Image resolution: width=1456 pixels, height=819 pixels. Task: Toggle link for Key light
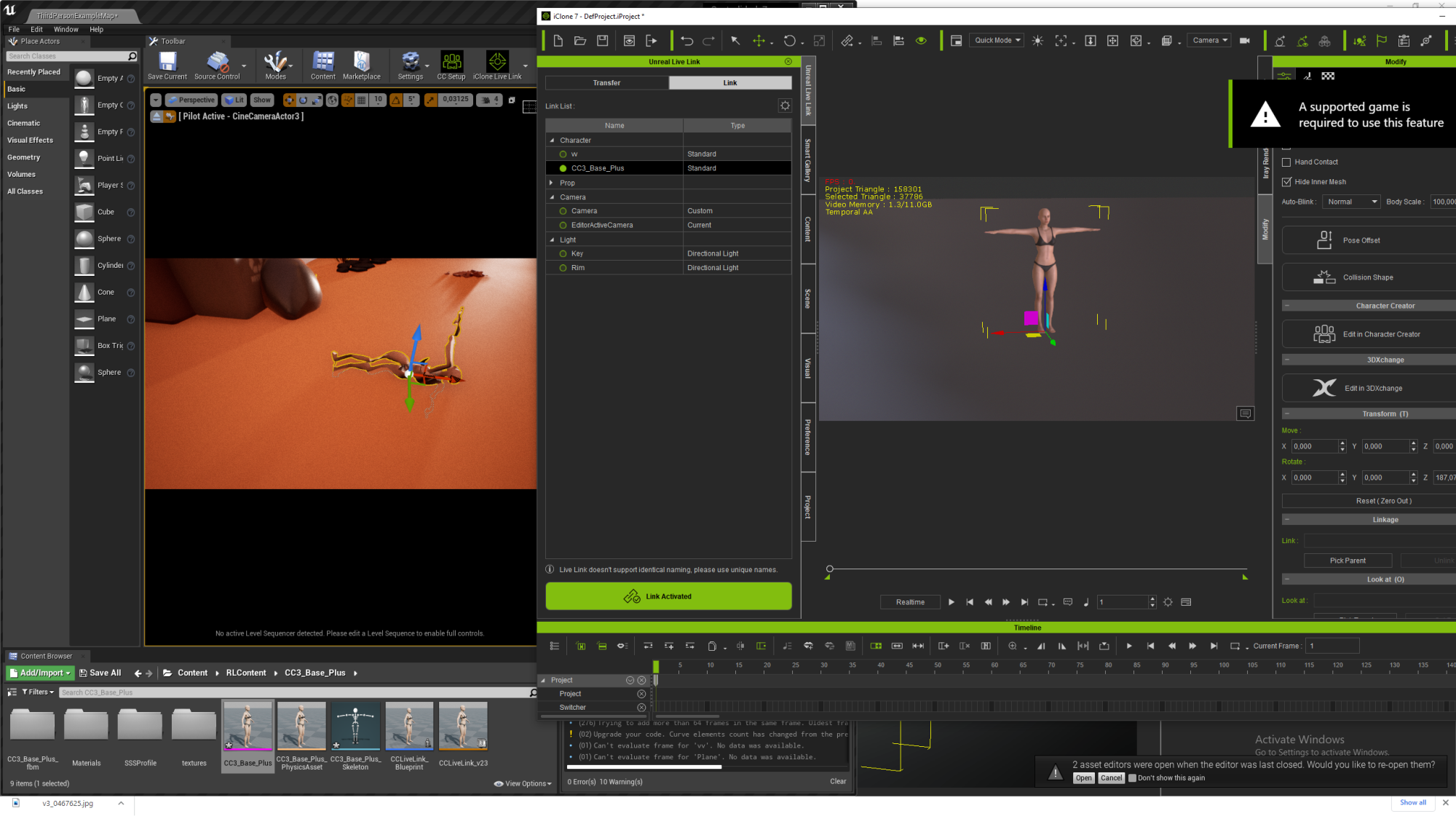(x=563, y=253)
